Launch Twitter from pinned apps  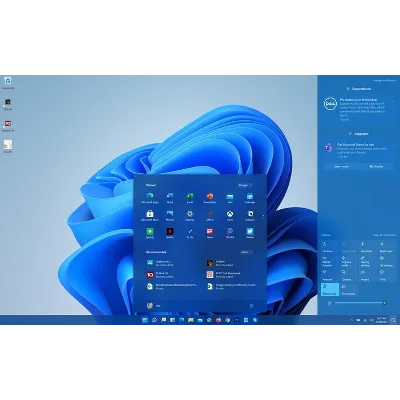pyautogui.click(x=250, y=233)
